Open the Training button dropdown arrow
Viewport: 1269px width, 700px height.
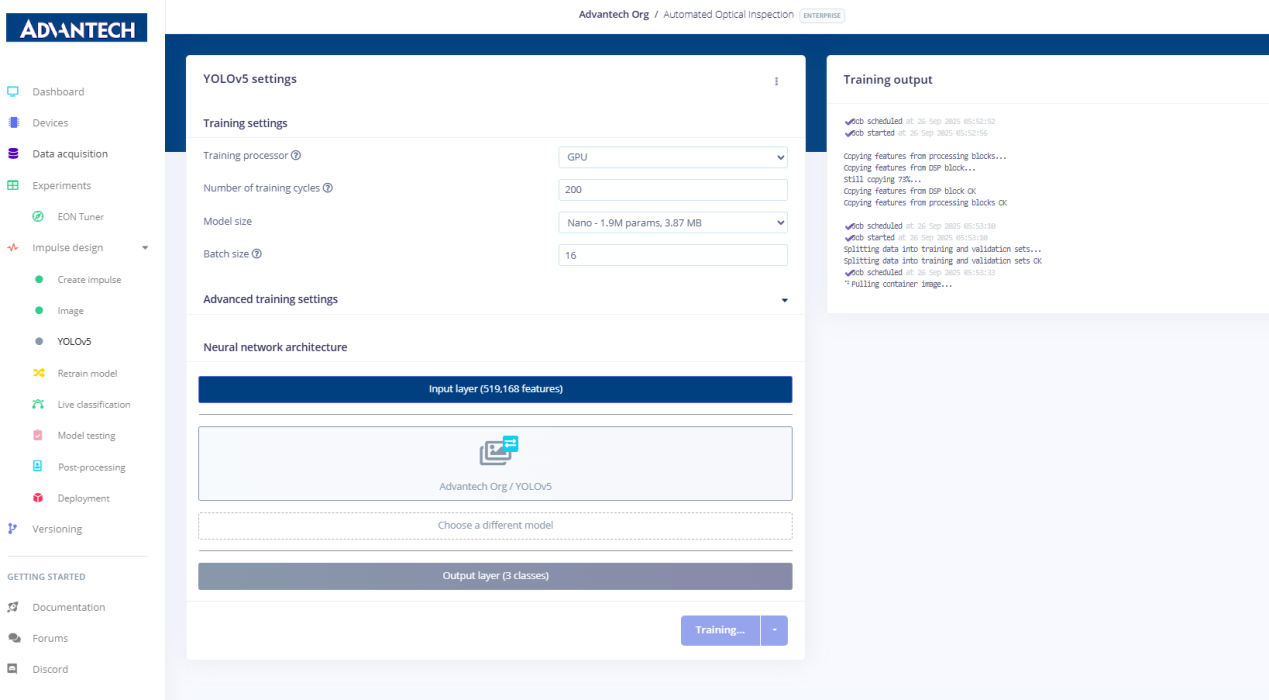(x=774, y=630)
